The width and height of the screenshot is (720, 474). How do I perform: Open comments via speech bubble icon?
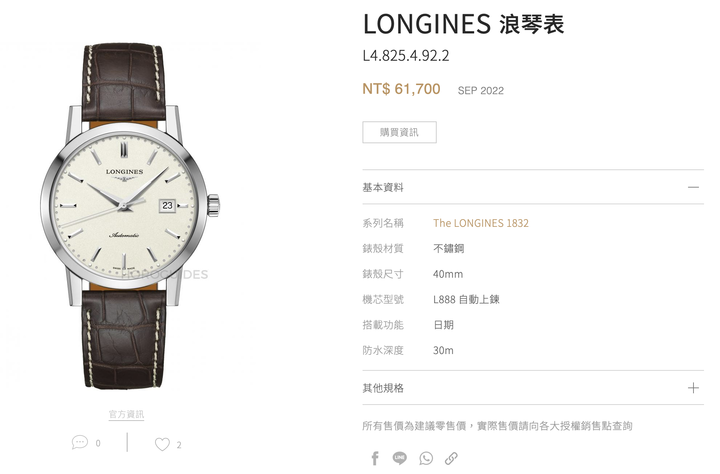(79, 442)
